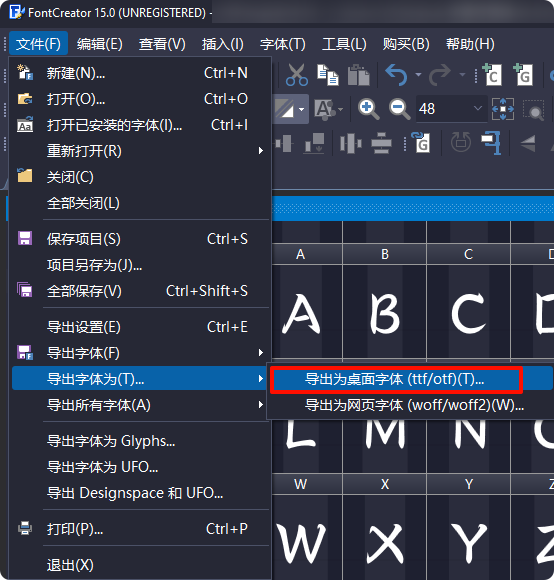Click 退出(X) to quit FontCreator
554x580 pixels.
140,565
